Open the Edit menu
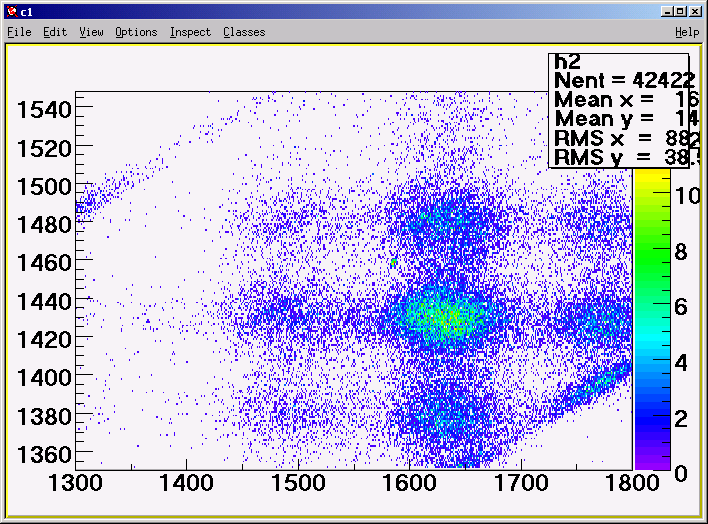The image size is (708, 524). [x=55, y=32]
